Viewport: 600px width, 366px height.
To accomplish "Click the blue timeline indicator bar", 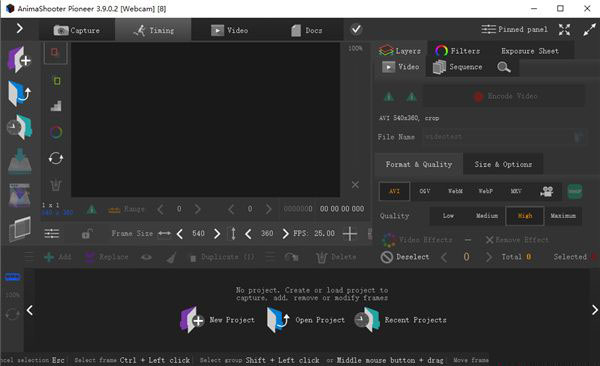I will tap(13, 277).
